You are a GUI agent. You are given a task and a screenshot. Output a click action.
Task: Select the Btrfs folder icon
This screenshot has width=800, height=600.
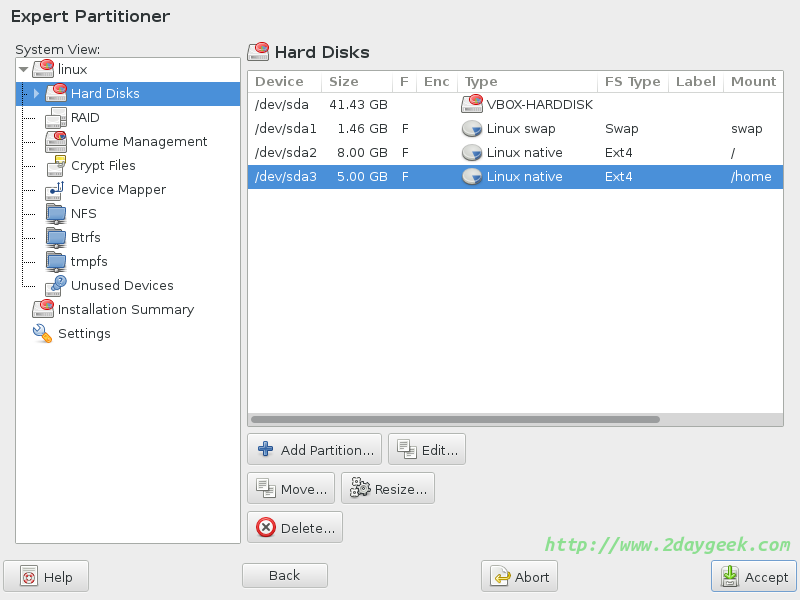pyautogui.click(x=56, y=238)
